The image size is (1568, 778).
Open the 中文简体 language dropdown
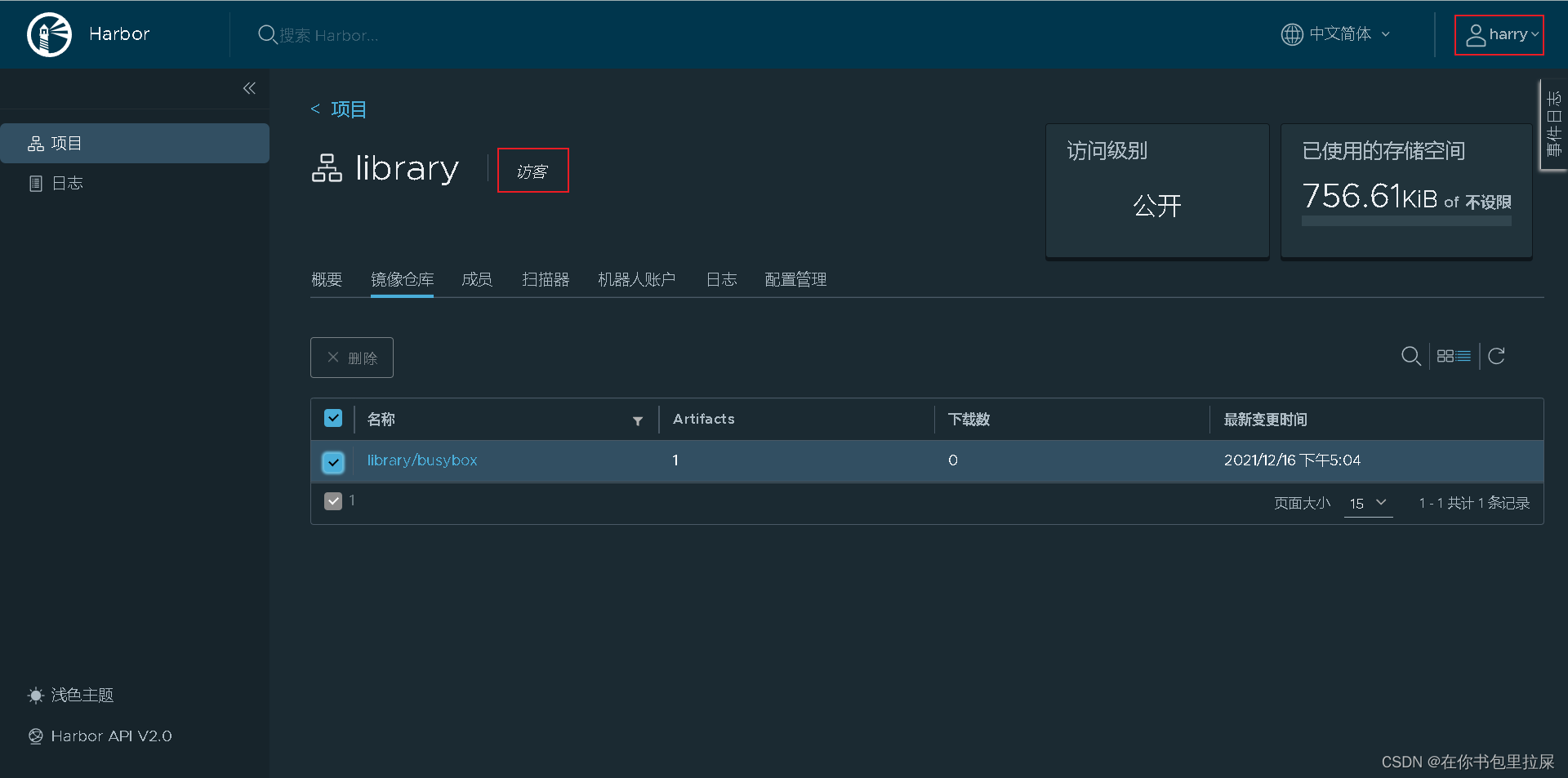(1335, 34)
